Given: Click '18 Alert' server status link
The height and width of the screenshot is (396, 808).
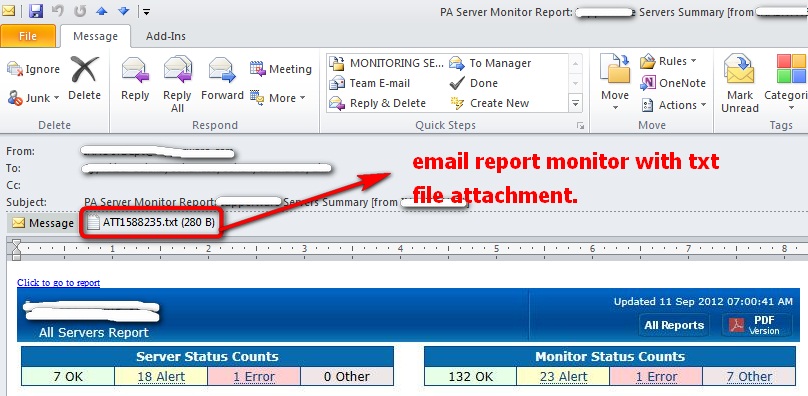Looking at the screenshot, I should (x=161, y=376).
